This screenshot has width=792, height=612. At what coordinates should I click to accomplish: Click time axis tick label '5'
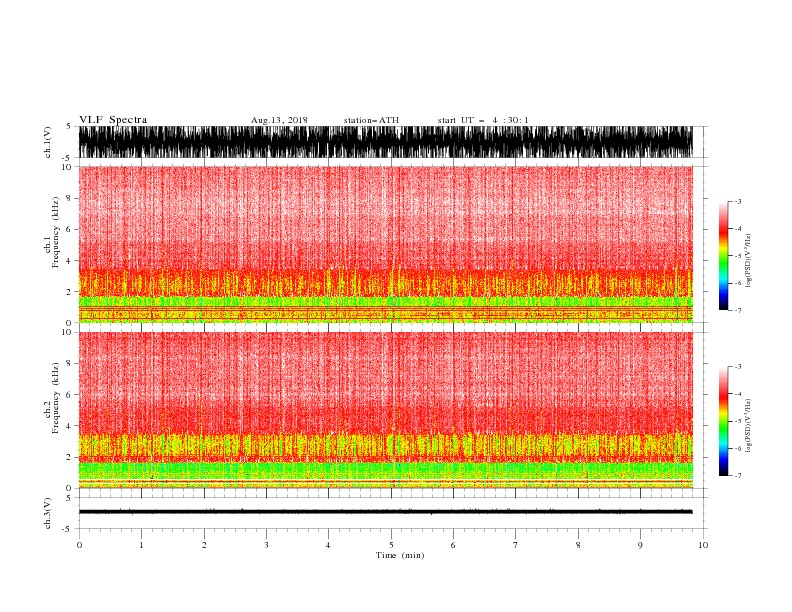click(391, 545)
